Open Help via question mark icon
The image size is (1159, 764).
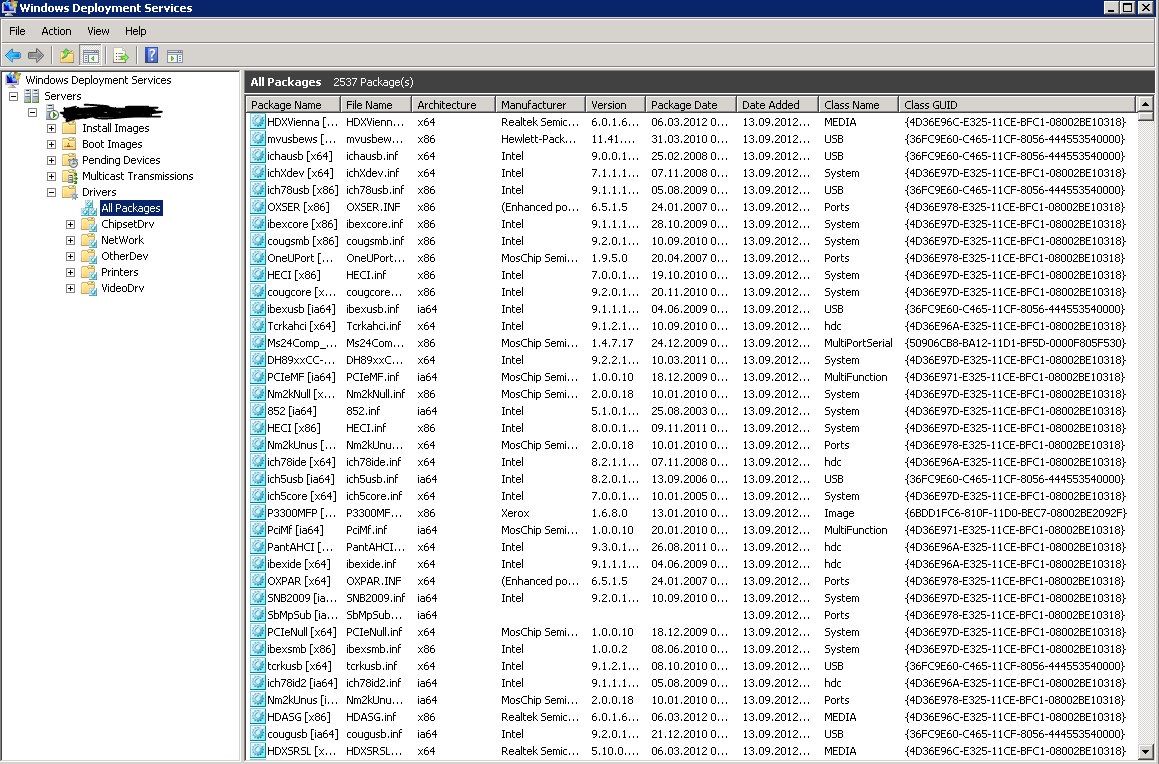pyautogui.click(x=152, y=55)
